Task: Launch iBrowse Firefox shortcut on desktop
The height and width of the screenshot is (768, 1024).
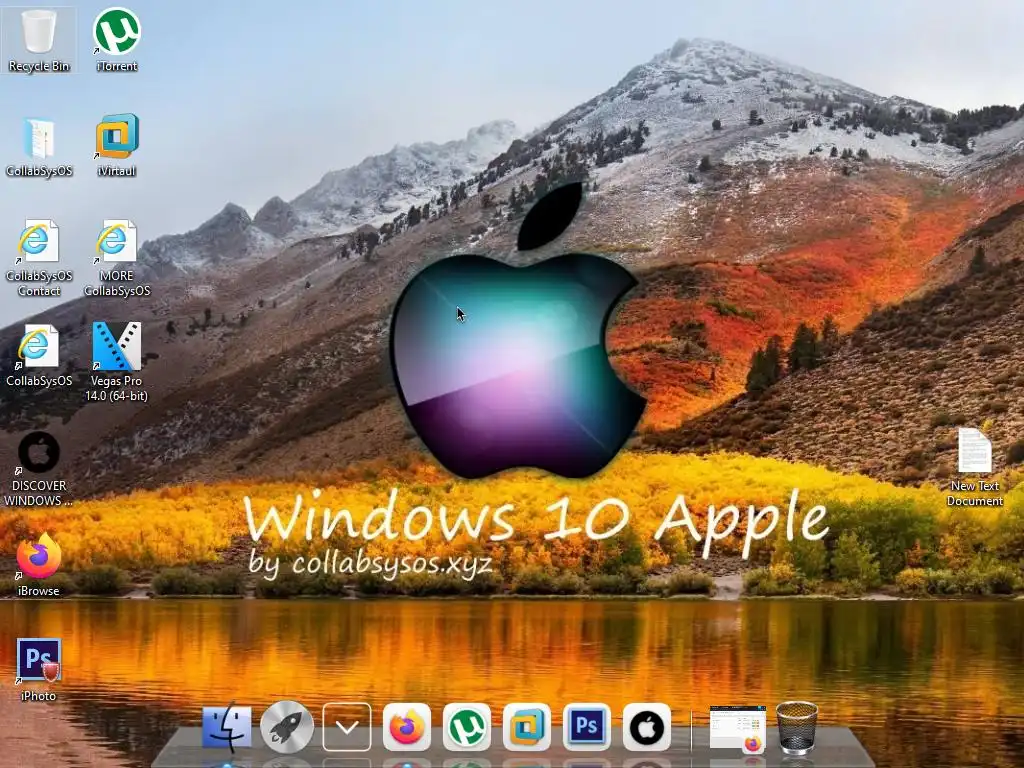Action: click(39, 565)
